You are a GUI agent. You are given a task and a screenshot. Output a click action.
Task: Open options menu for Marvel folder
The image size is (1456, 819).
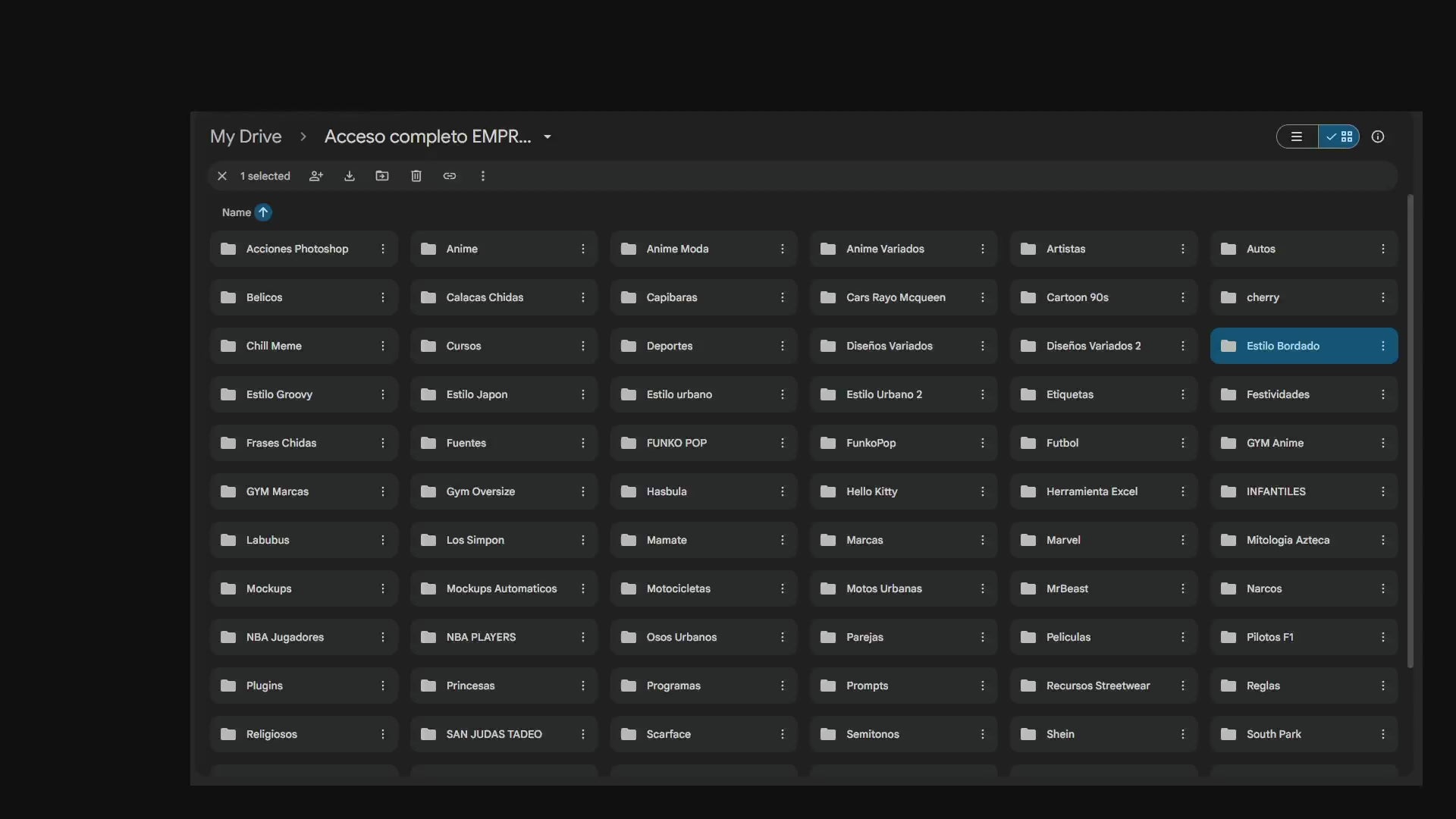(1183, 540)
